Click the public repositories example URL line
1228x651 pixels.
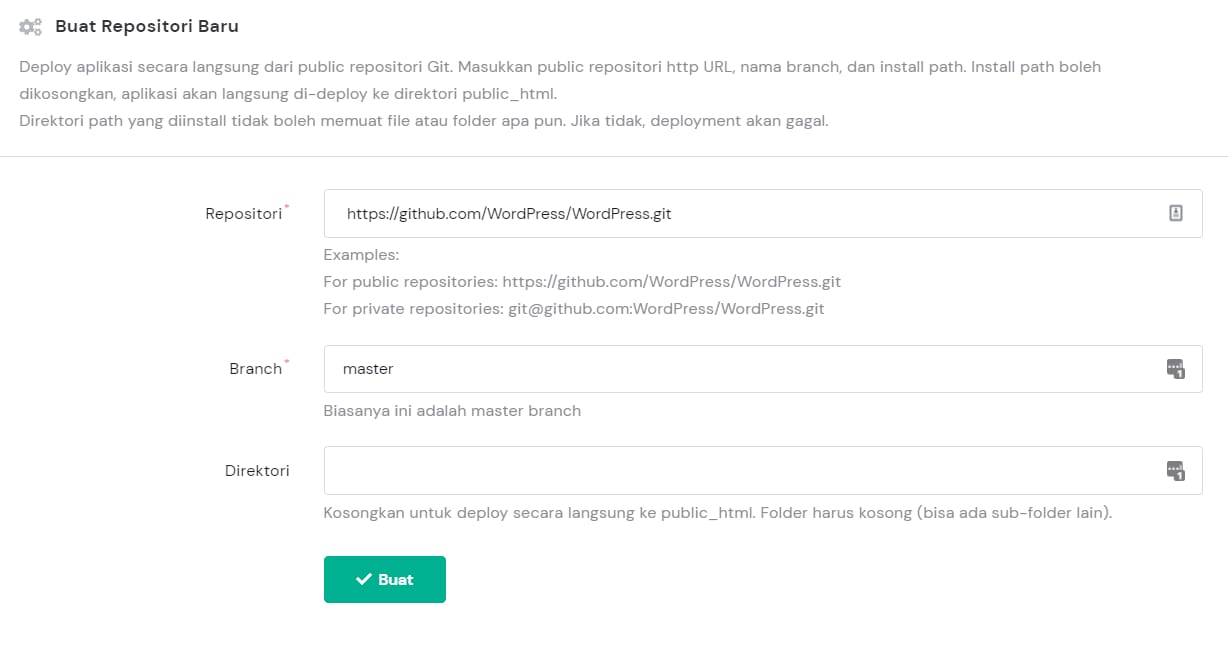point(582,282)
